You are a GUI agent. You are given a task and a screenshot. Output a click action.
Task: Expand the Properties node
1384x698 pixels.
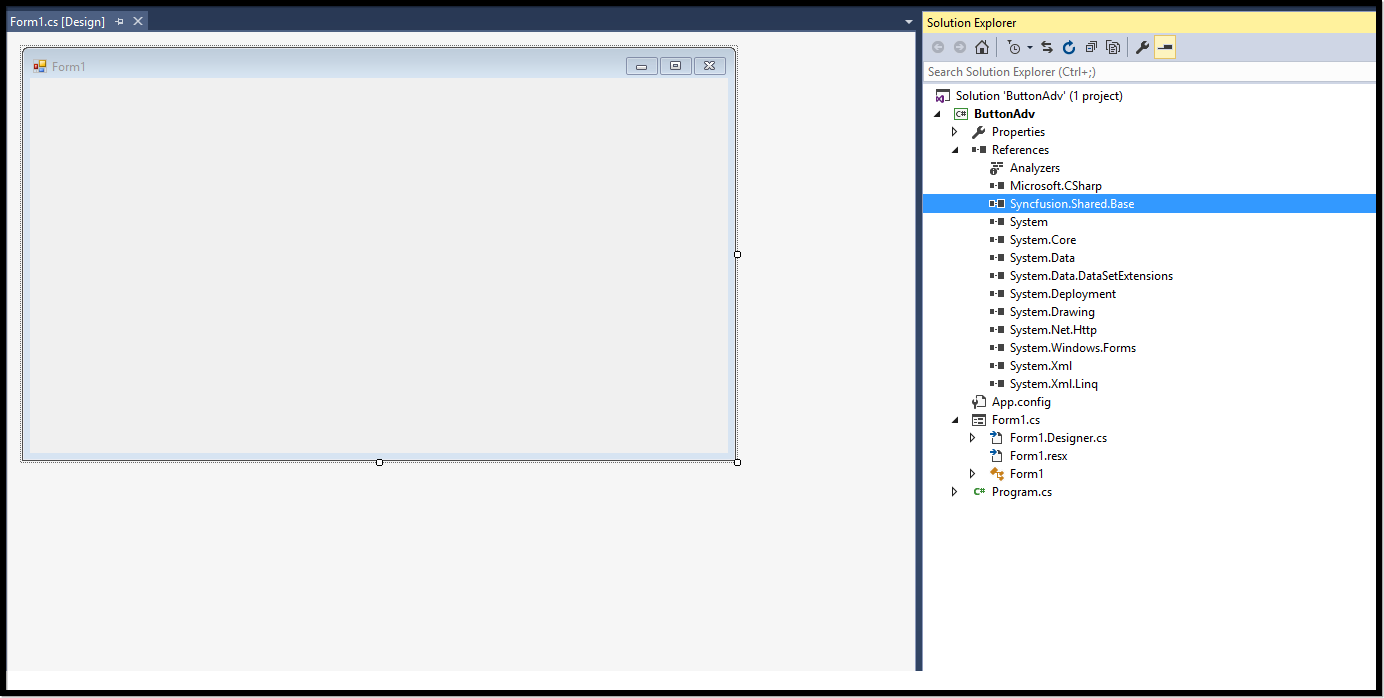point(954,131)
